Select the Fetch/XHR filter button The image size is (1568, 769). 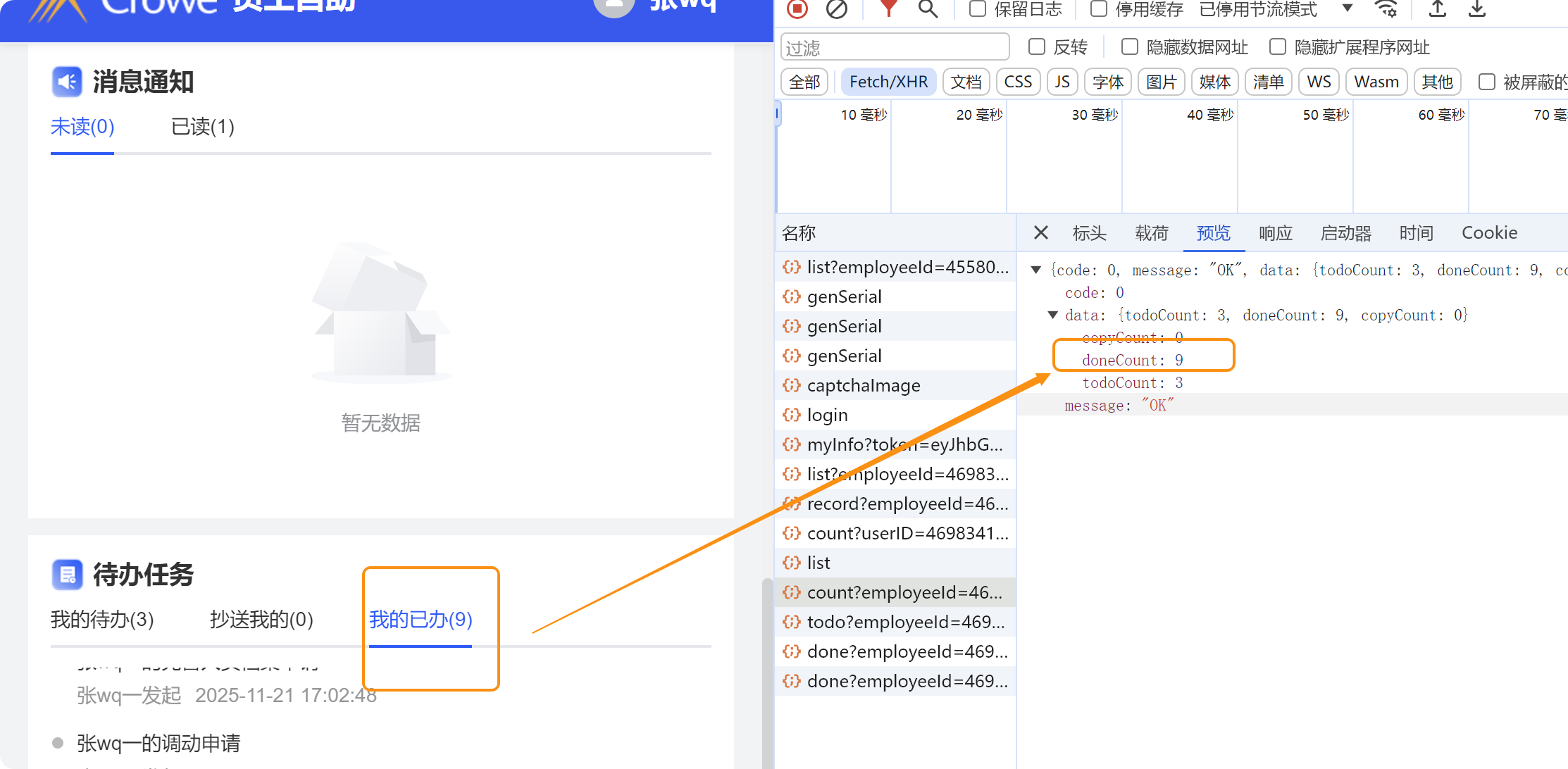coord(888,82)
